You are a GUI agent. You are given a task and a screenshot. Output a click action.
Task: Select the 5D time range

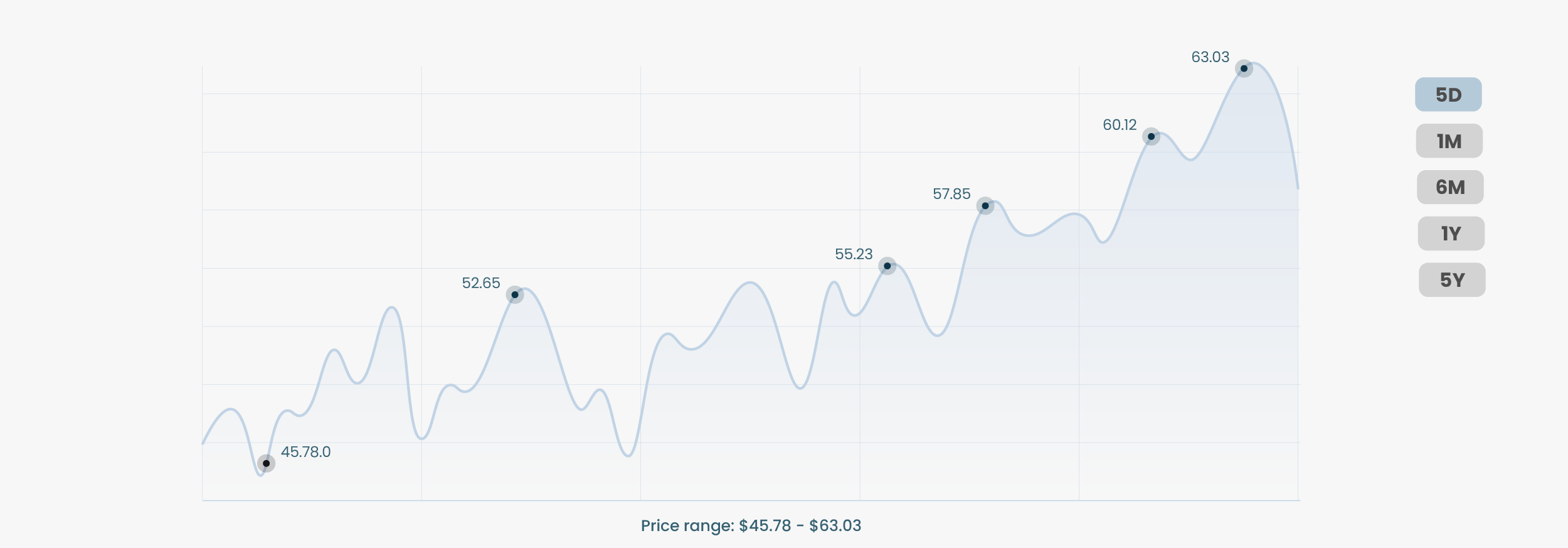pos(1448,95)
